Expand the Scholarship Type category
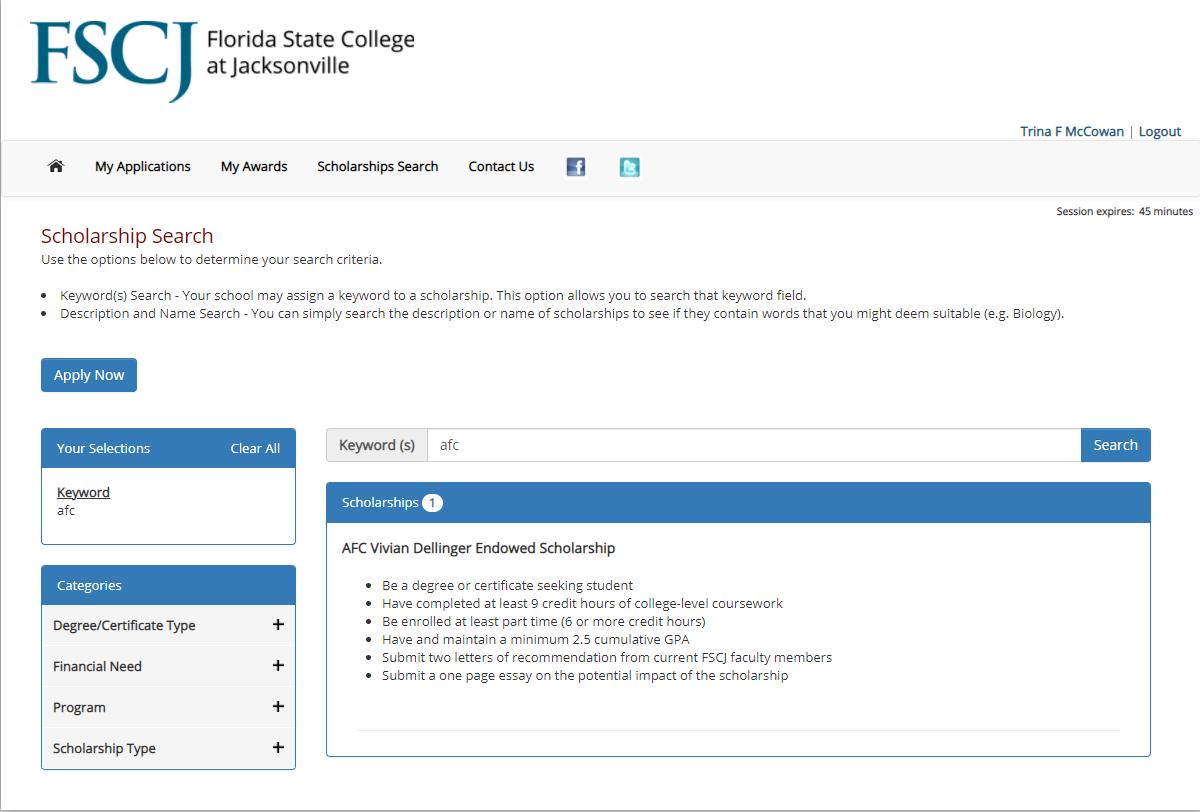1200x812 pixels. [x=168, y=748]
